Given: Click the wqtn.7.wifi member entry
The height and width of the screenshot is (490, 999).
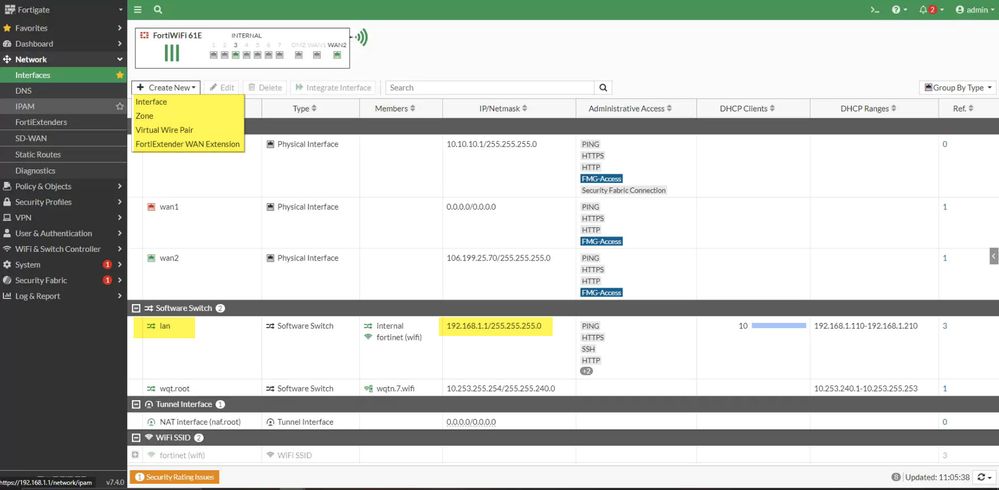Looking at the screenshot, I should coord(389,389).
